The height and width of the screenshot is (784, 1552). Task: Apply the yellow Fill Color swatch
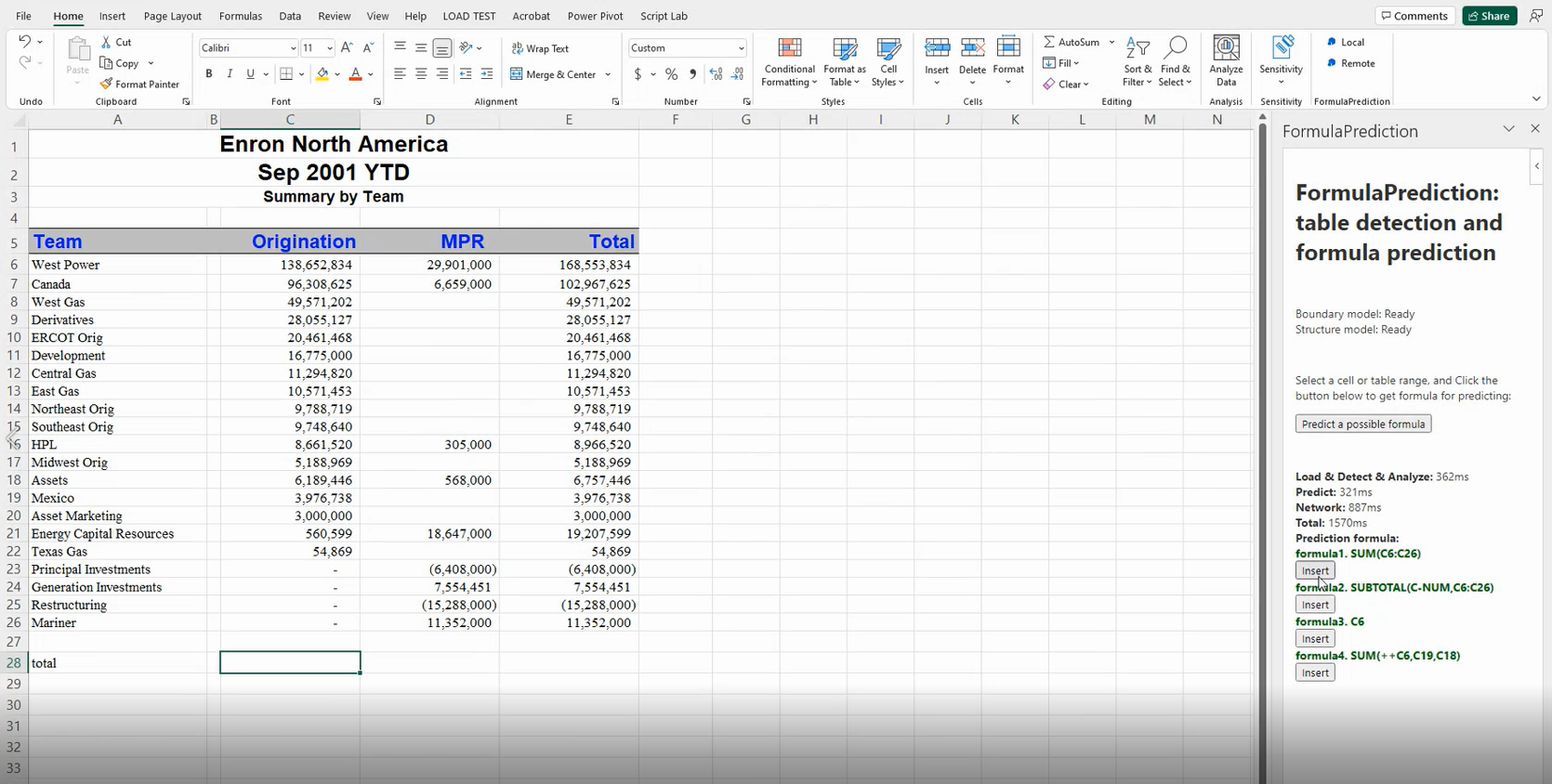click(x=322, y=74)
